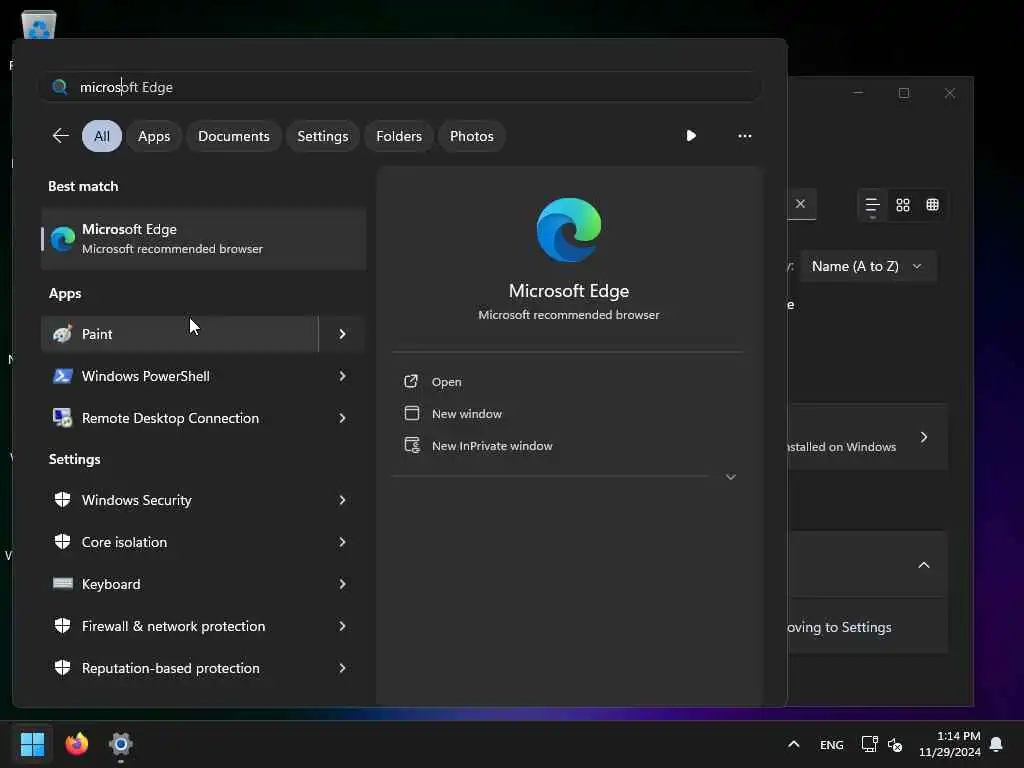Click the search box with microsoft Edge text
Image resolution: width=1024 pixels, height=768 pixels.
(x=400, y=87)
